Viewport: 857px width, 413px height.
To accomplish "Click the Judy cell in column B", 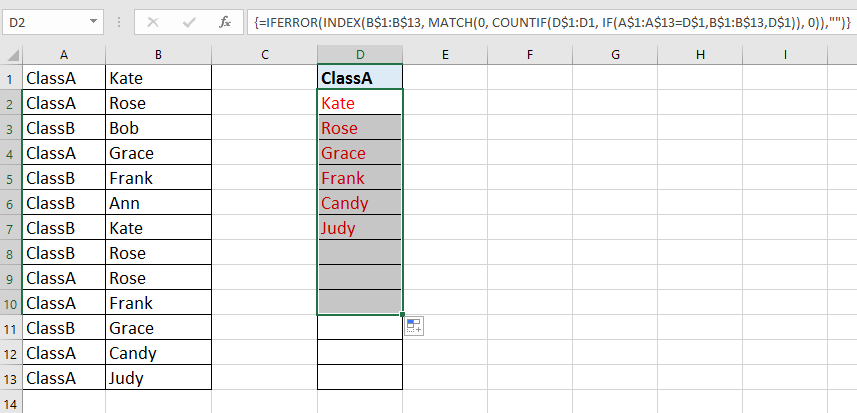I will click(x=158, y=378).
